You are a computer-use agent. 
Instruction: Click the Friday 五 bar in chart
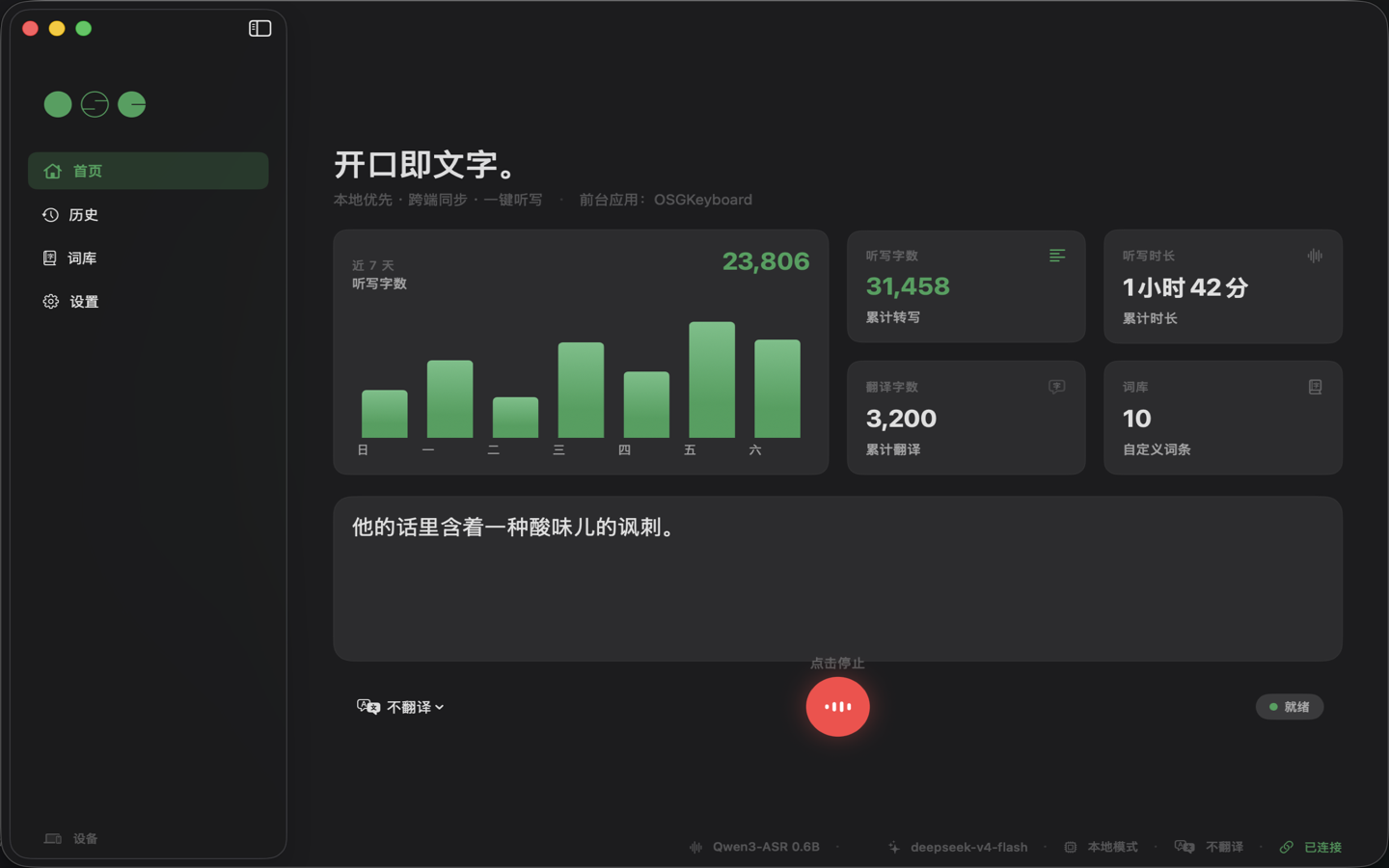(712, 380)
